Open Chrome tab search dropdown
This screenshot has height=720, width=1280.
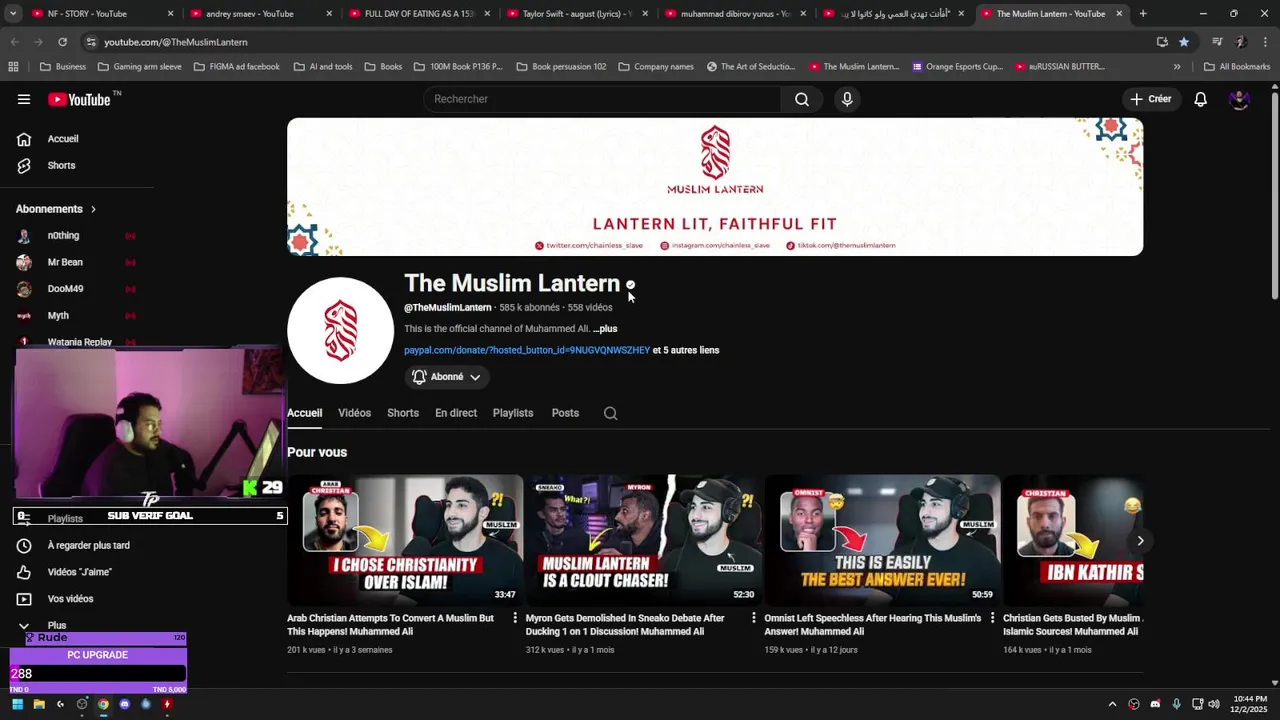pos(14,14)
